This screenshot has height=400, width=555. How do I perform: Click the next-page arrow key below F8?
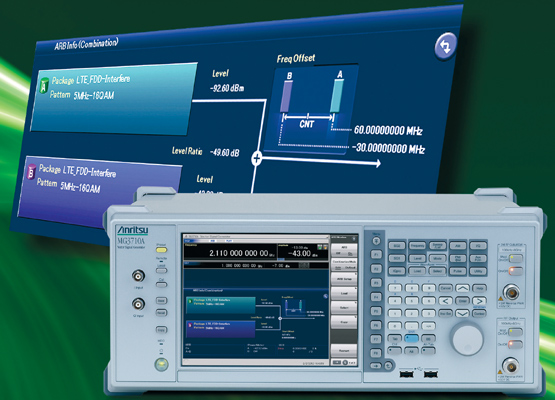[376, 365]
